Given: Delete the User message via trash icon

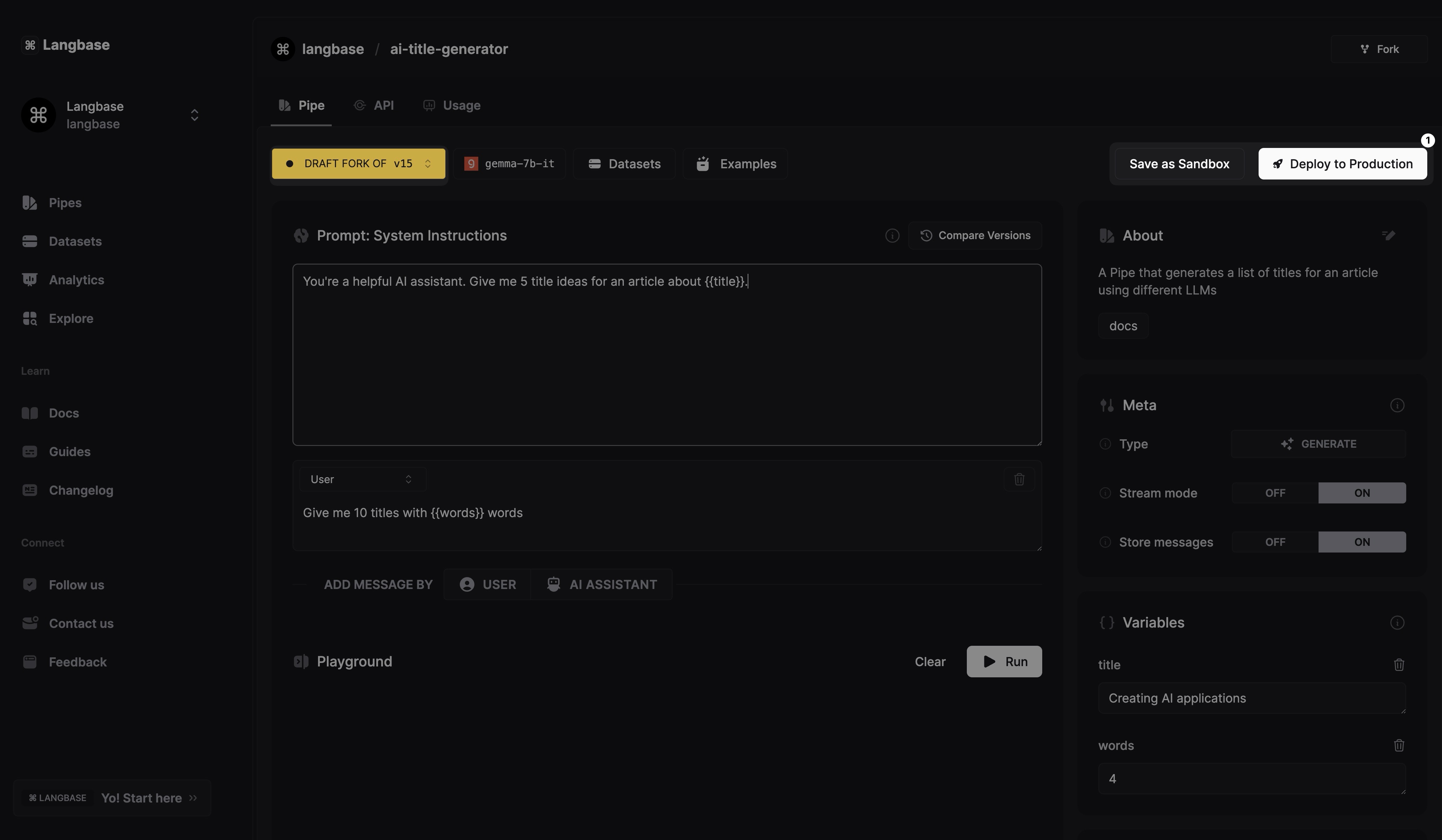Looking at the screenshot, I should (x=1019, y=479).
